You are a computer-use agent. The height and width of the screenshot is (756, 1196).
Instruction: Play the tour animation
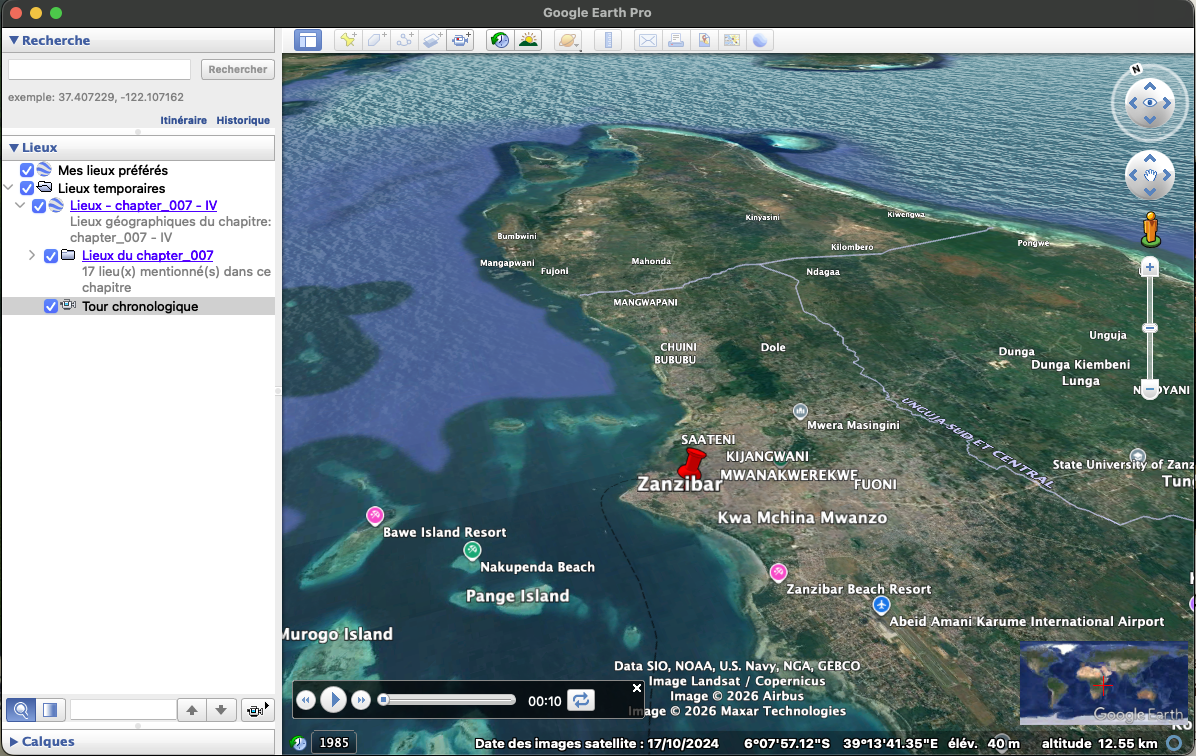pos(334,700)
